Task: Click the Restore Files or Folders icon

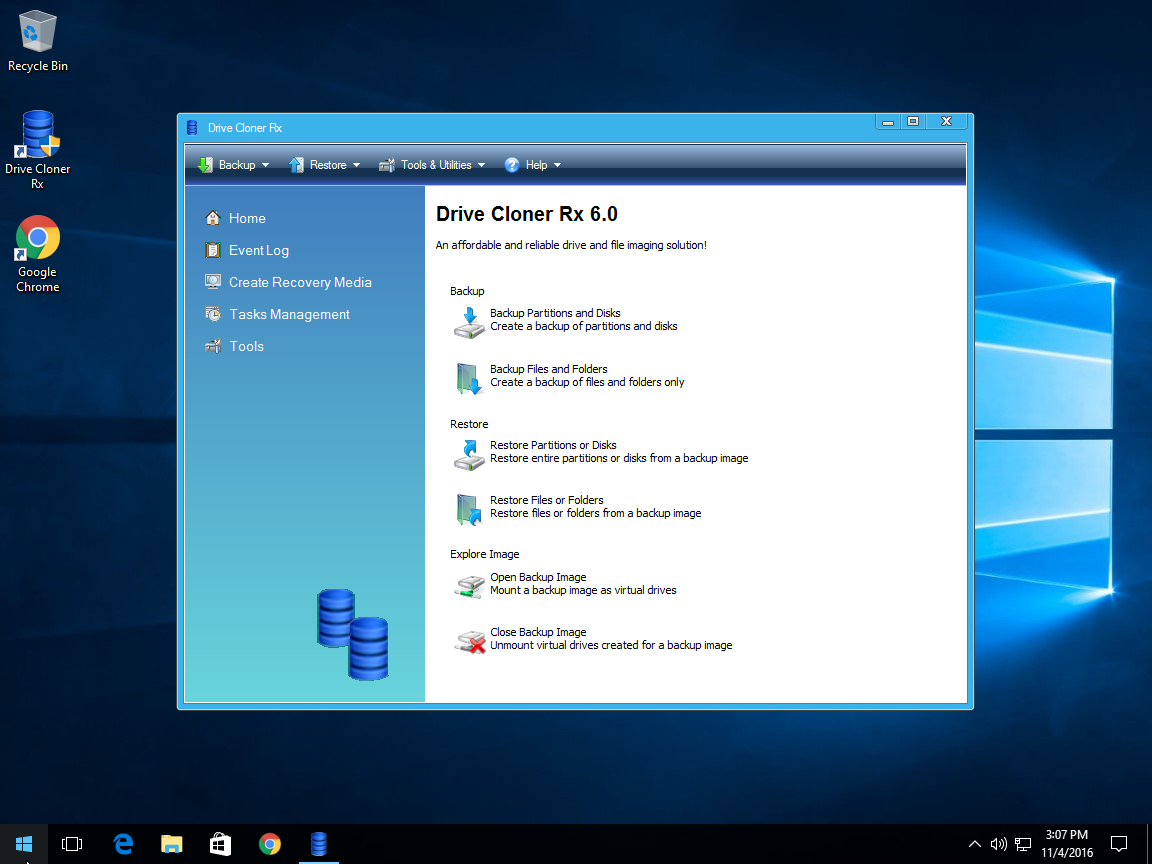Action: click(468, 509)
